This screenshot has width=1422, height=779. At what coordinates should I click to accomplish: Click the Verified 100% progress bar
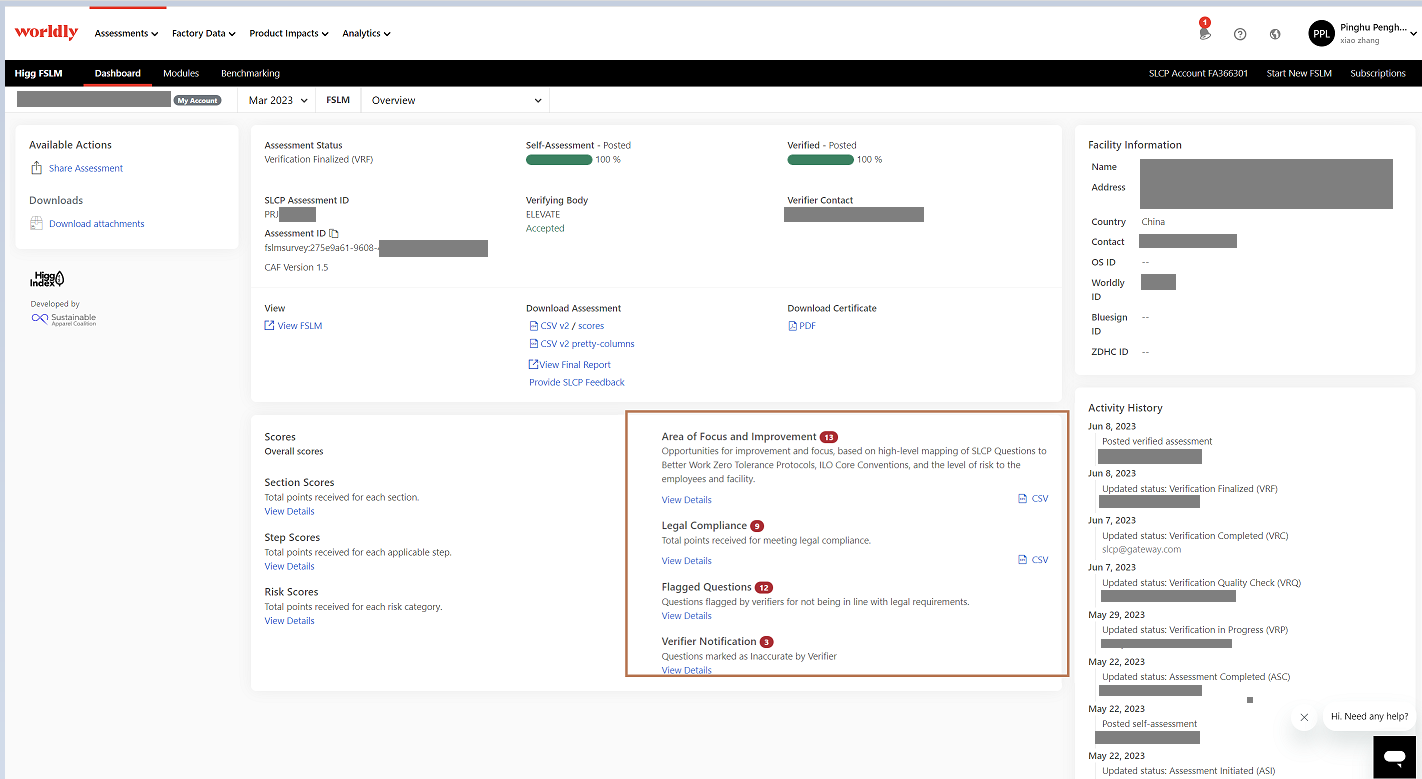click(x=820, y=159)
